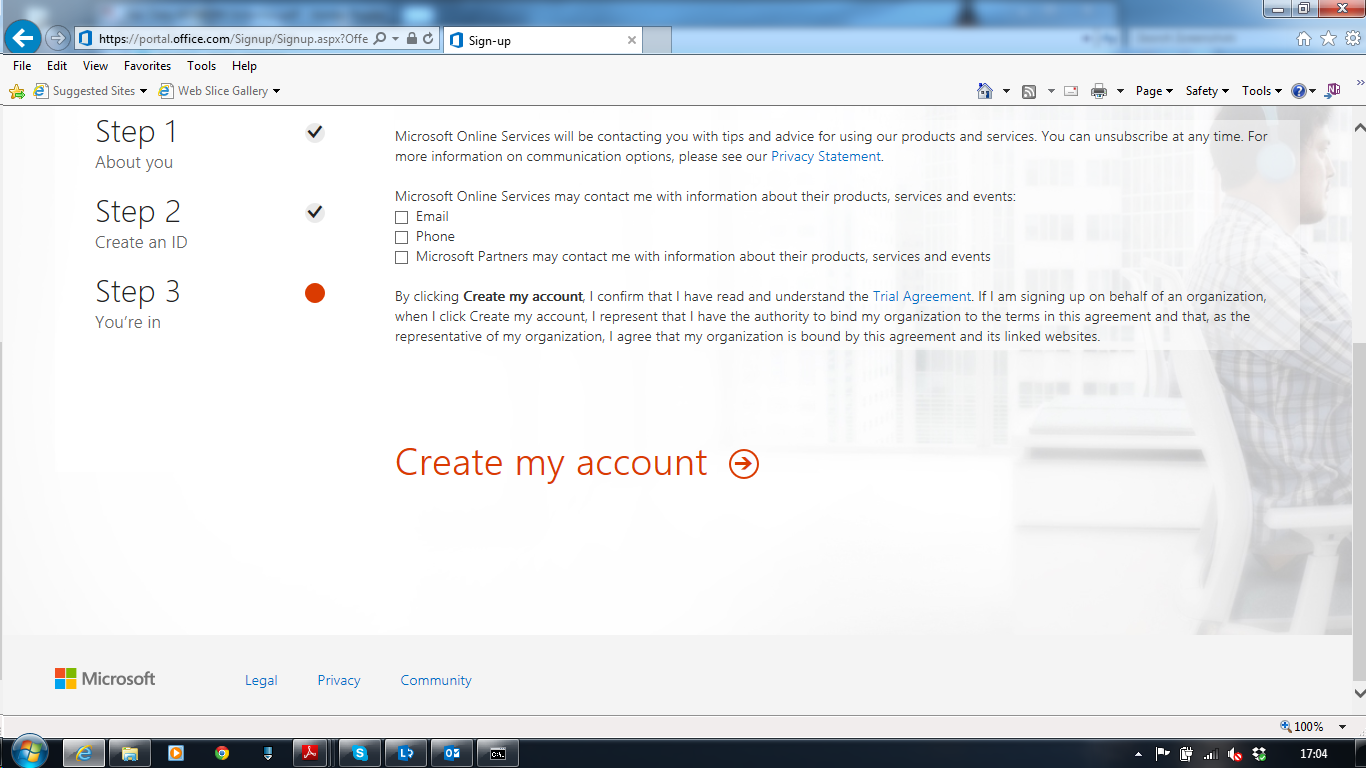Open the Safety dropdown menu
The height and width of the screenshot is (768, 1366).
tap(1207, 91)
